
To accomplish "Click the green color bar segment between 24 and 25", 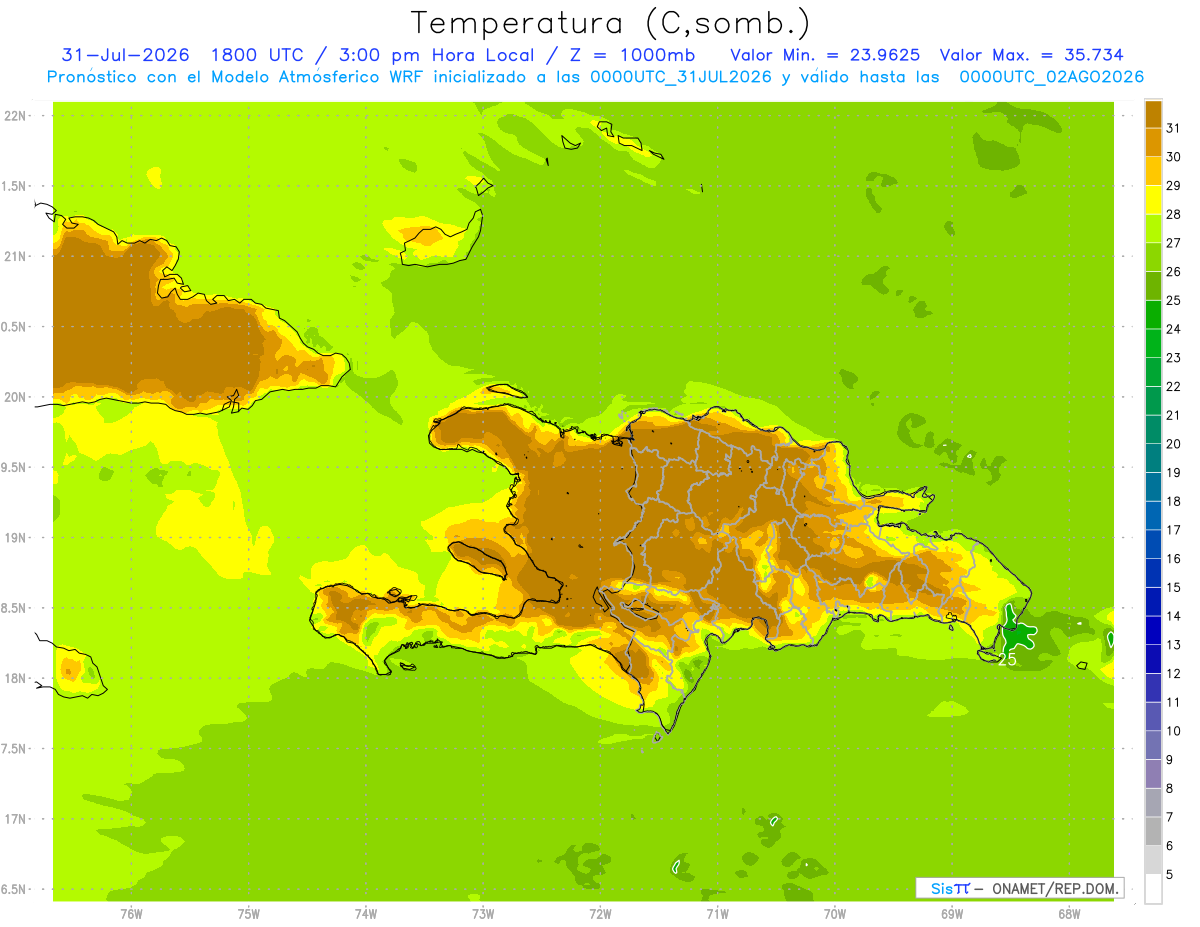I will pyautogui.click(x=1153, y=314).
